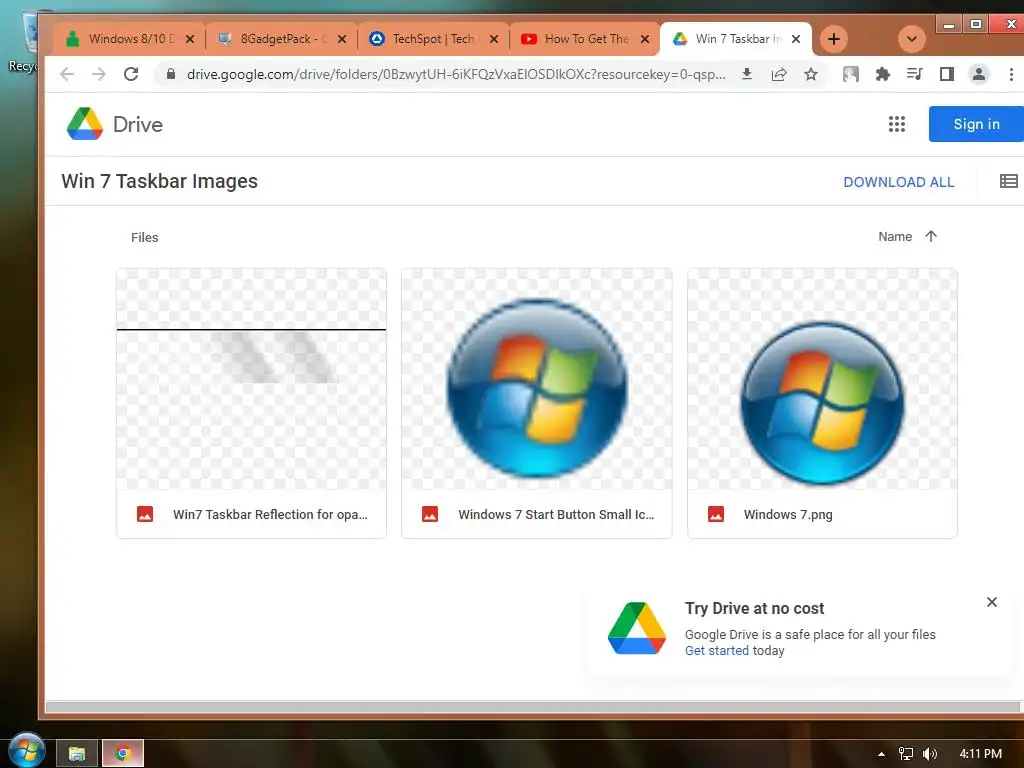Click the horizontal scrollbar at window bottom
Screen dimensions: 1024x768
[532, 707]
